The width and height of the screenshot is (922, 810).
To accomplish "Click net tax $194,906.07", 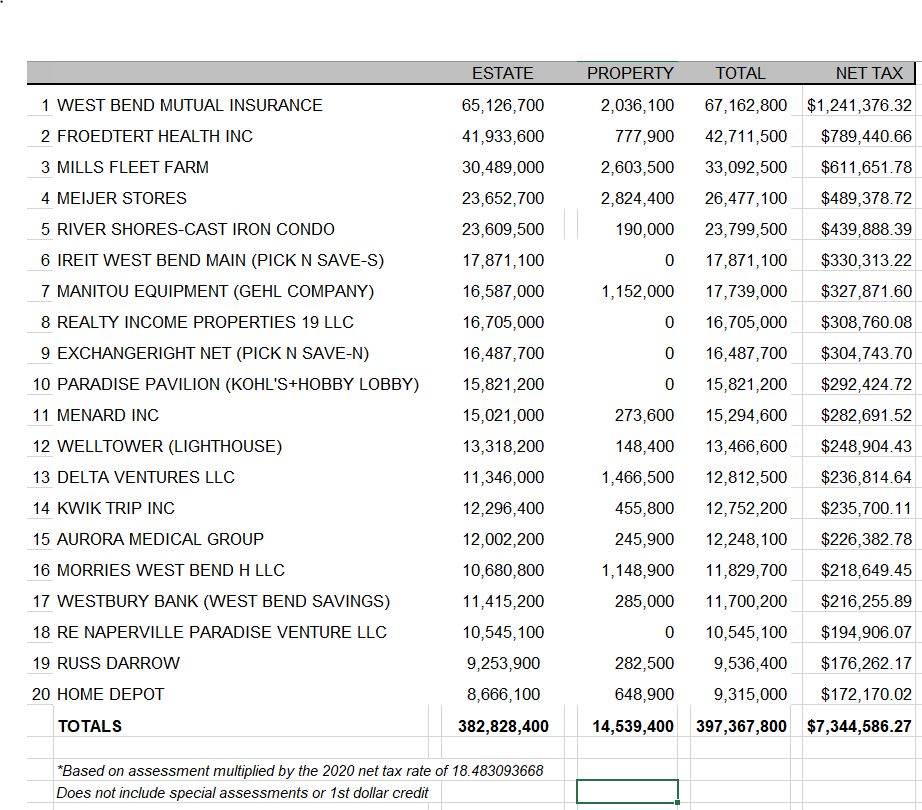I will [x=866, y=632].
